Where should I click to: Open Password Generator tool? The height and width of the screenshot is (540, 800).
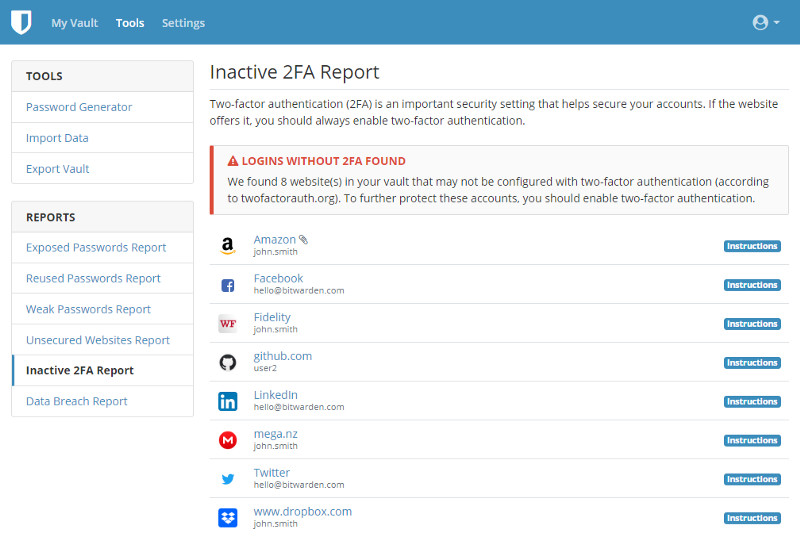(79, 107)
